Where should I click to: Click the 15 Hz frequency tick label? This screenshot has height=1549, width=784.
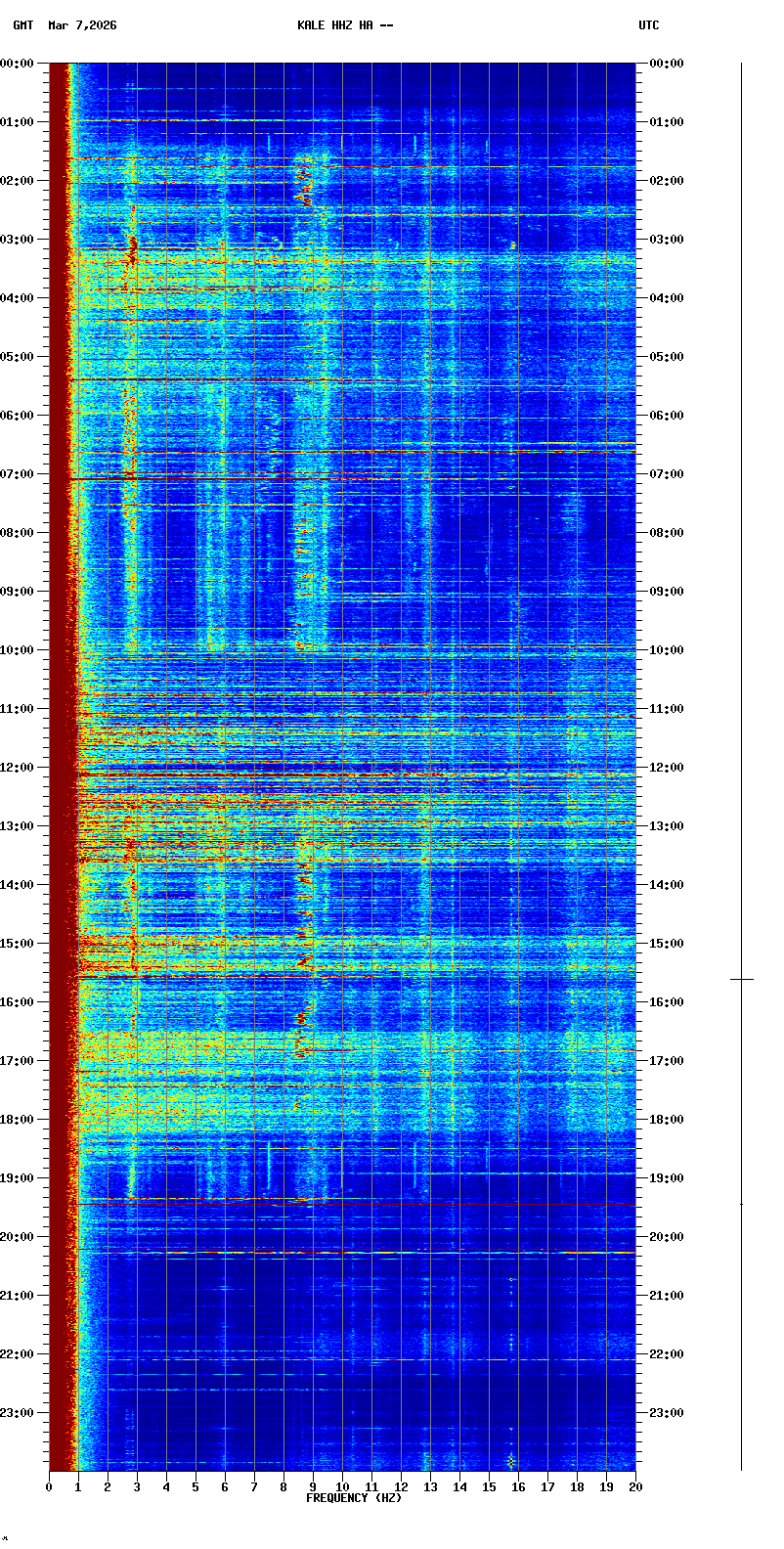tap(489, 1487)
